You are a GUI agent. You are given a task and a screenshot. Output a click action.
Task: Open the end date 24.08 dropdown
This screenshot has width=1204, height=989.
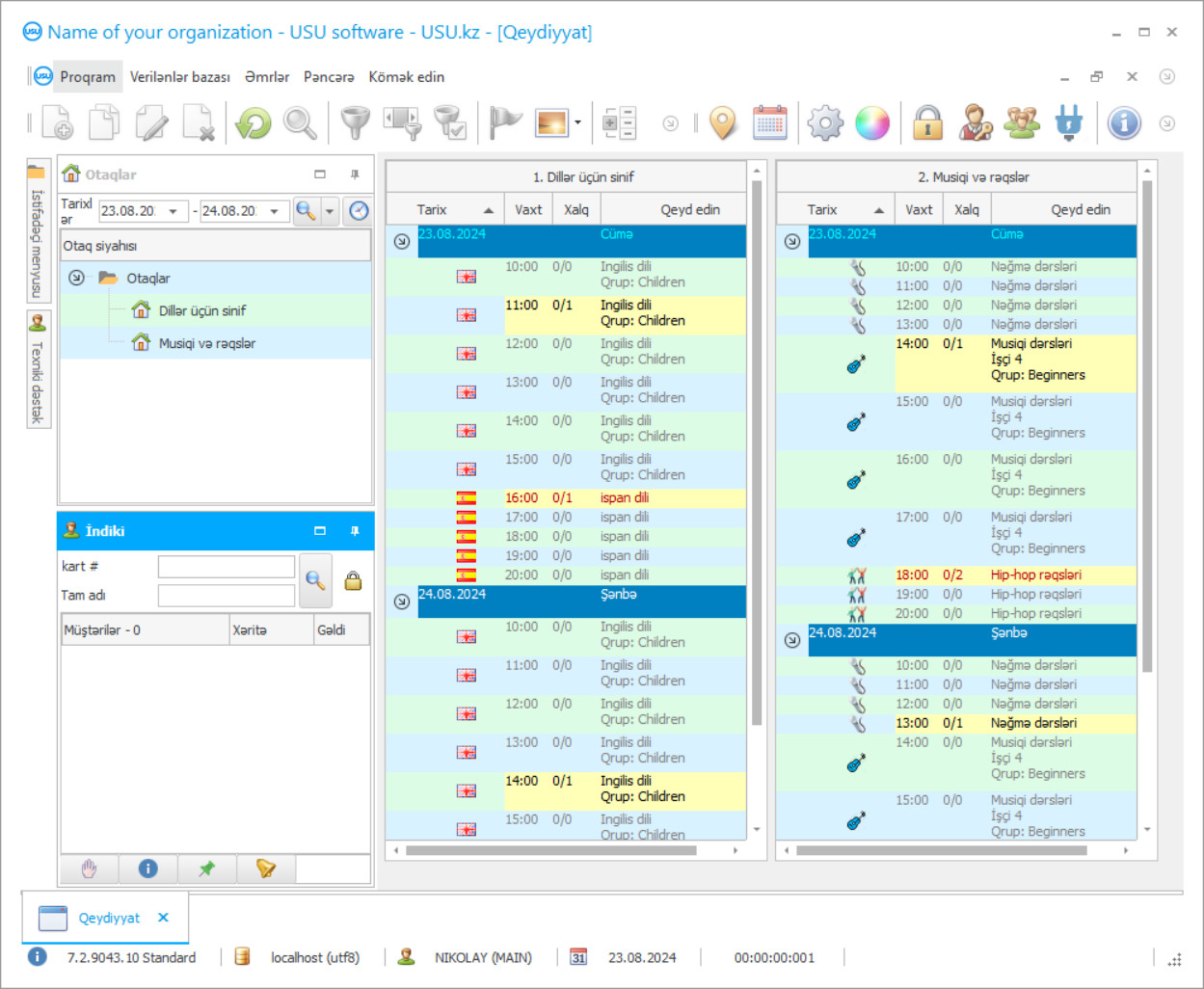[x=275, y=211]
